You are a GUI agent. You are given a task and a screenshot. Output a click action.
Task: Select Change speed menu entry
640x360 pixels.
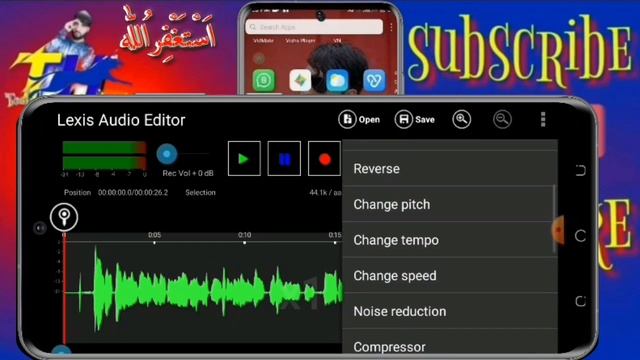click(450, 276)
